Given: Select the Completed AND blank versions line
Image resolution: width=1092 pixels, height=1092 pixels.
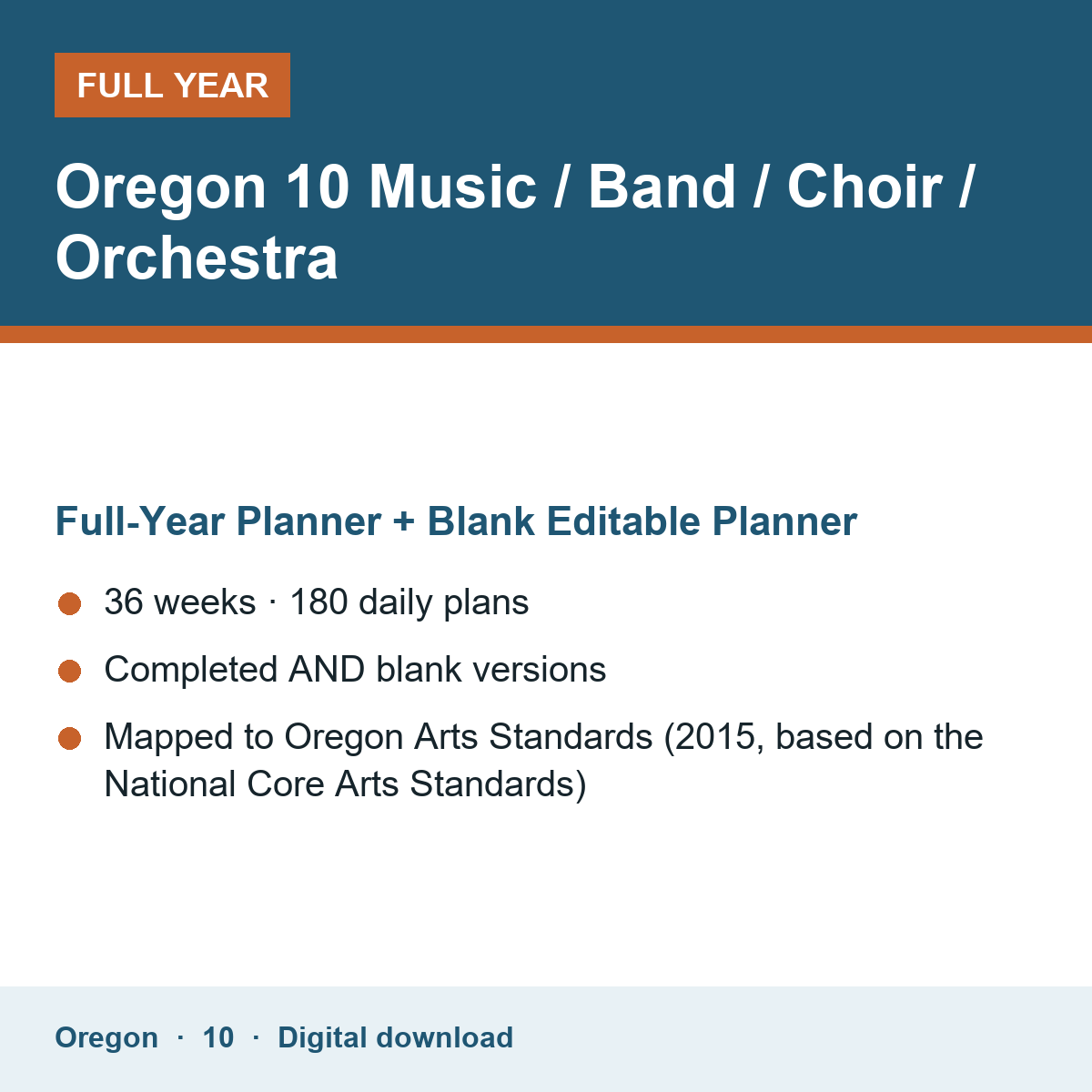Looking at the screenshot, I should click(x=356, y=670).
